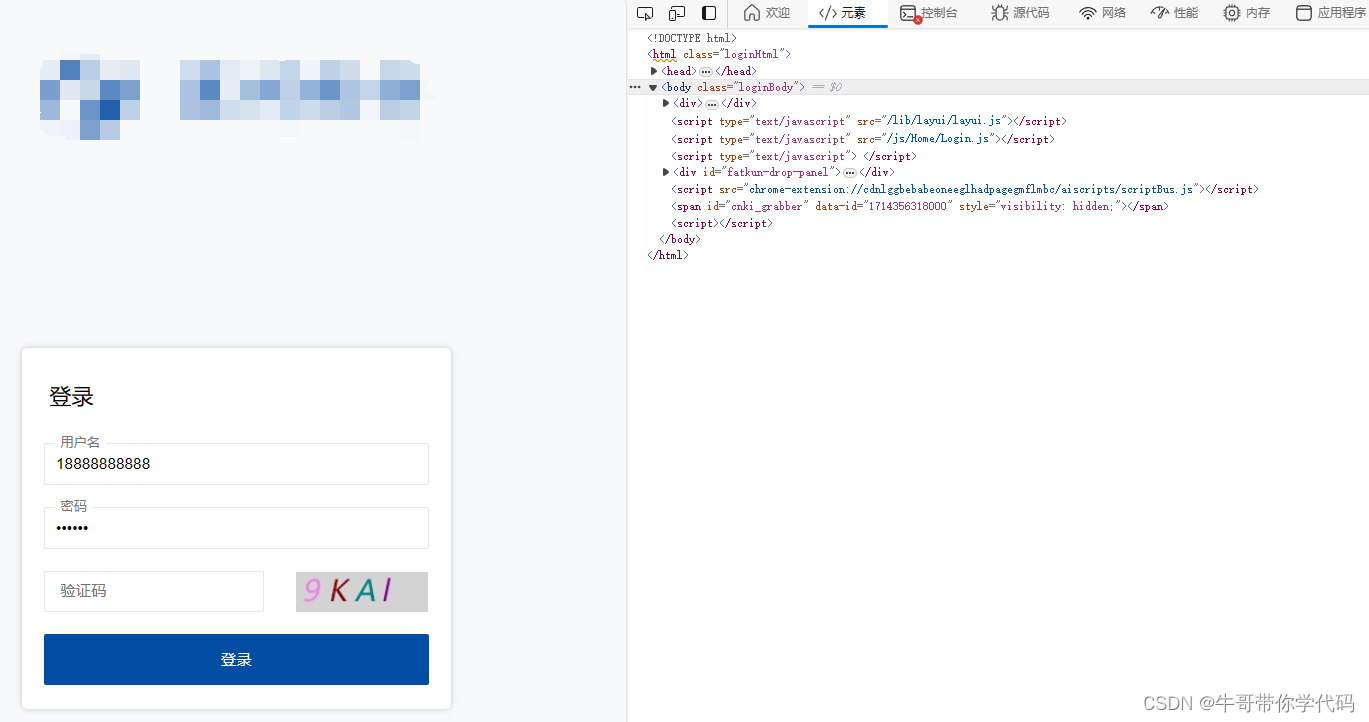
Task: Collapse the body loginBody node triangle
Action: 654,87
